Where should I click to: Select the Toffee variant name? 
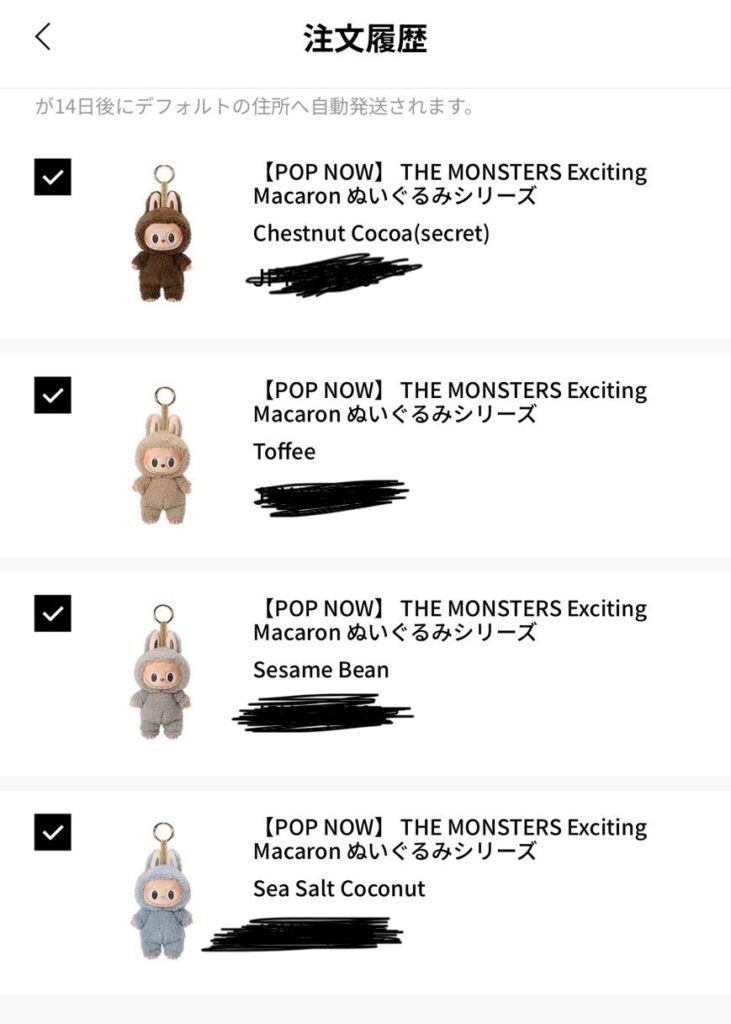(284, 451)
